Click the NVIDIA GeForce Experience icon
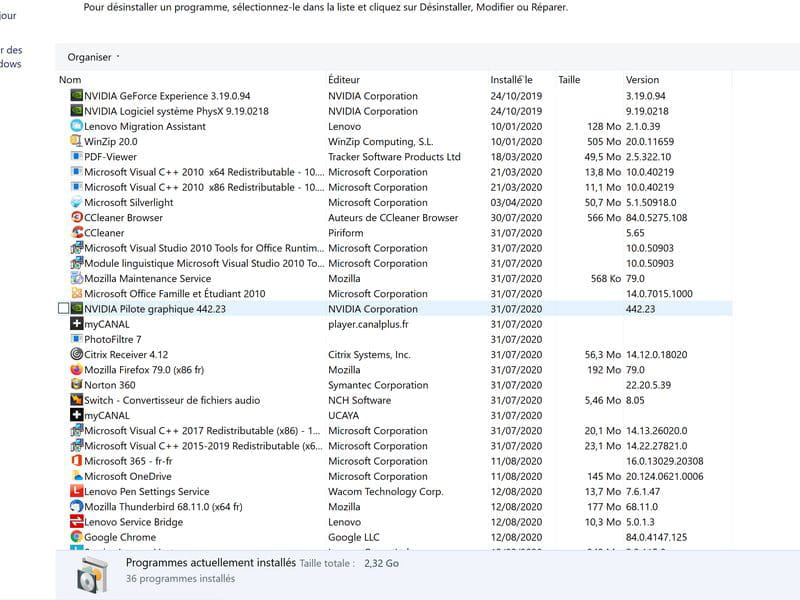Image resolution: width=800 pixels, height=600 pixels. [x=77, y=95]
